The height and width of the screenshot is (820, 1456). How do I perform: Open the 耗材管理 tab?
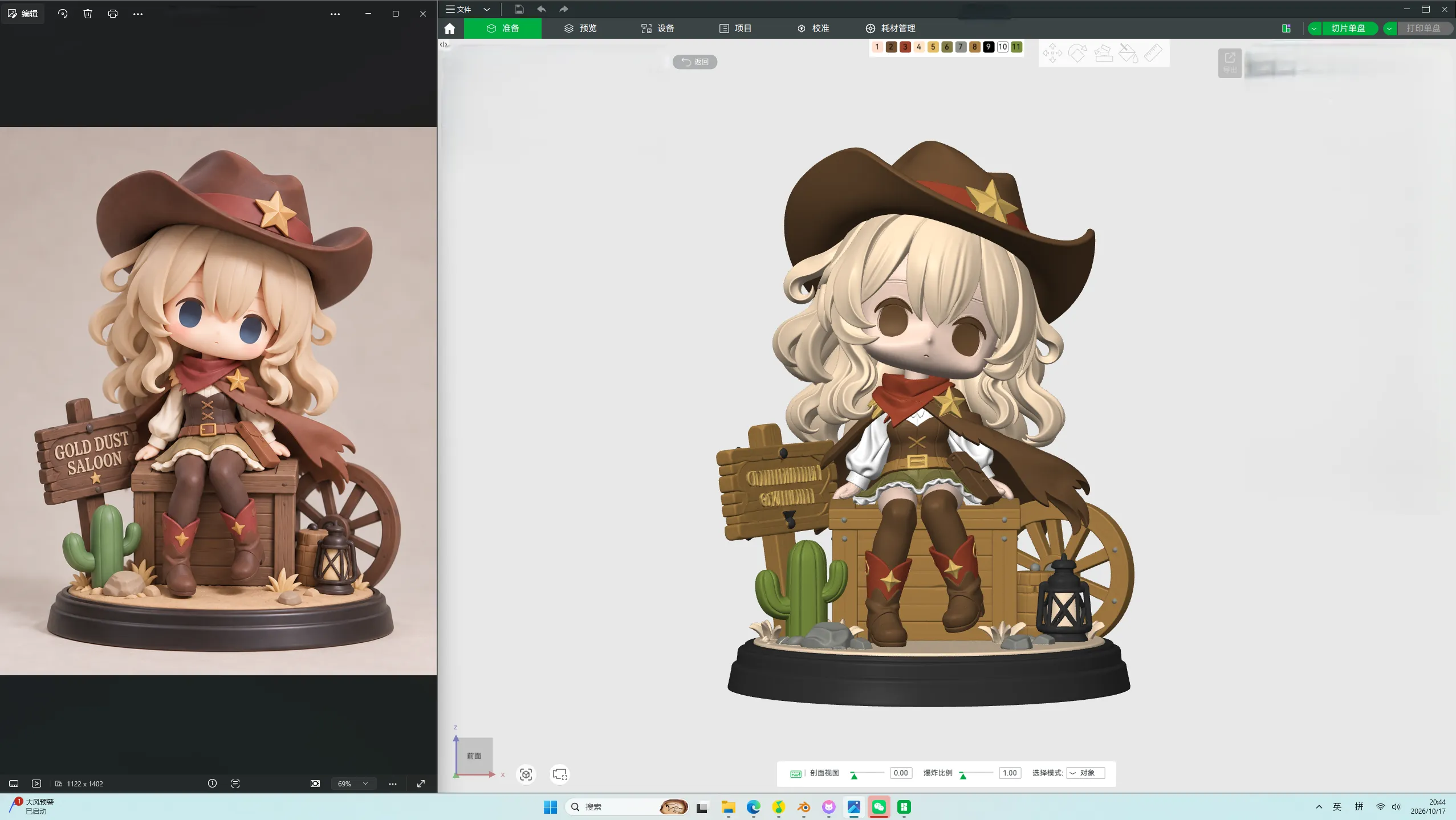pos(890,28)
